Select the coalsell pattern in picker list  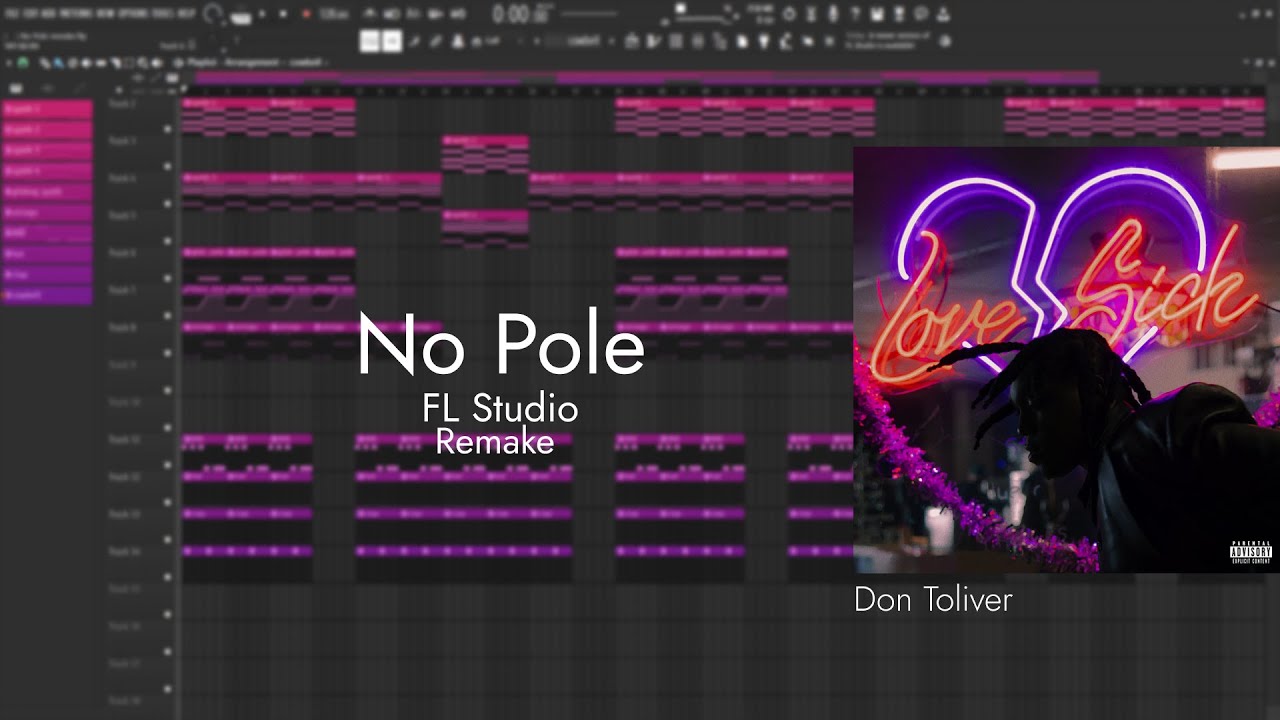point(47,295)
